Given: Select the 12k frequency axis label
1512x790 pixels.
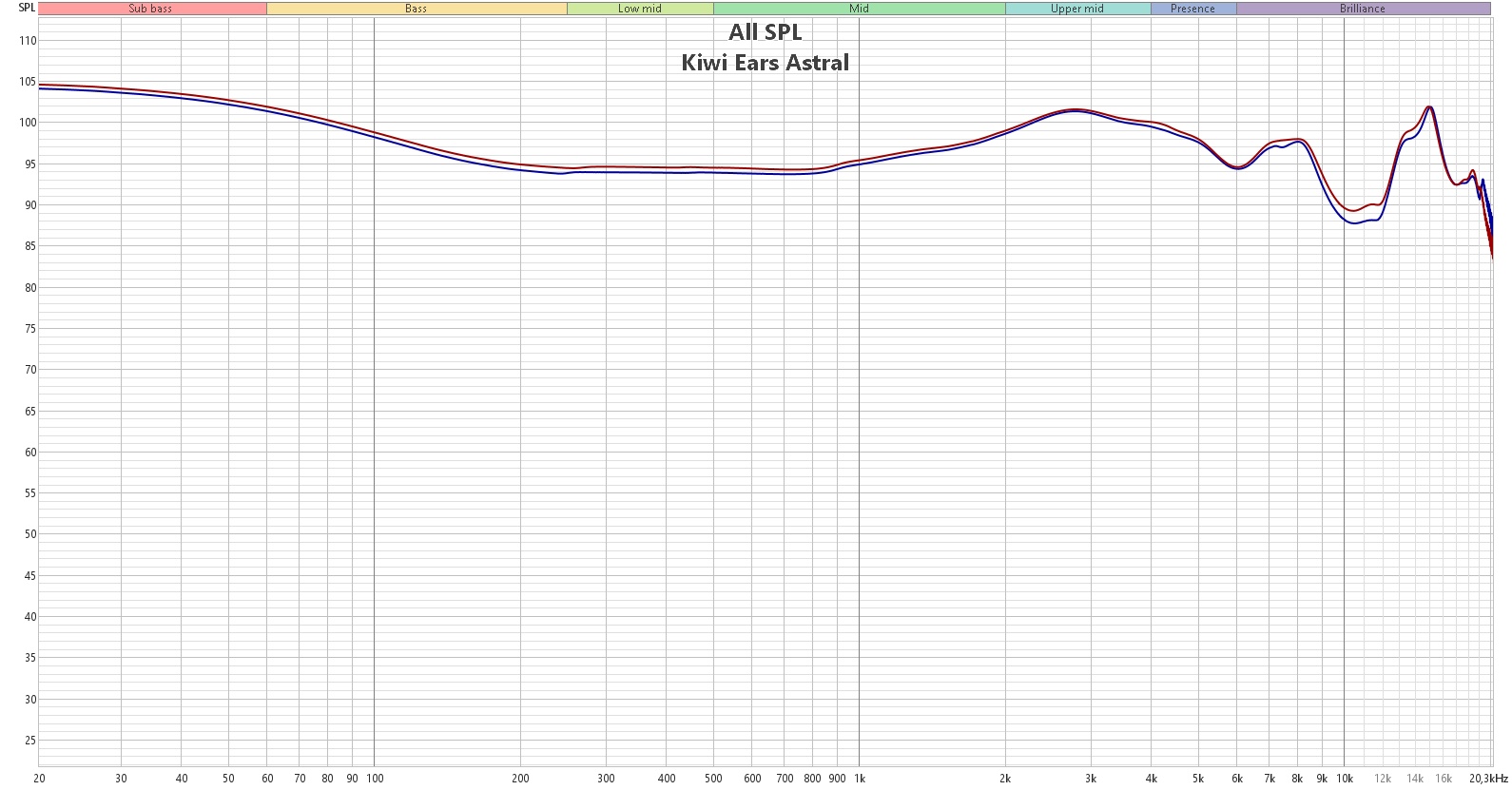Looking at the screenshot, I should [1383, 779].
